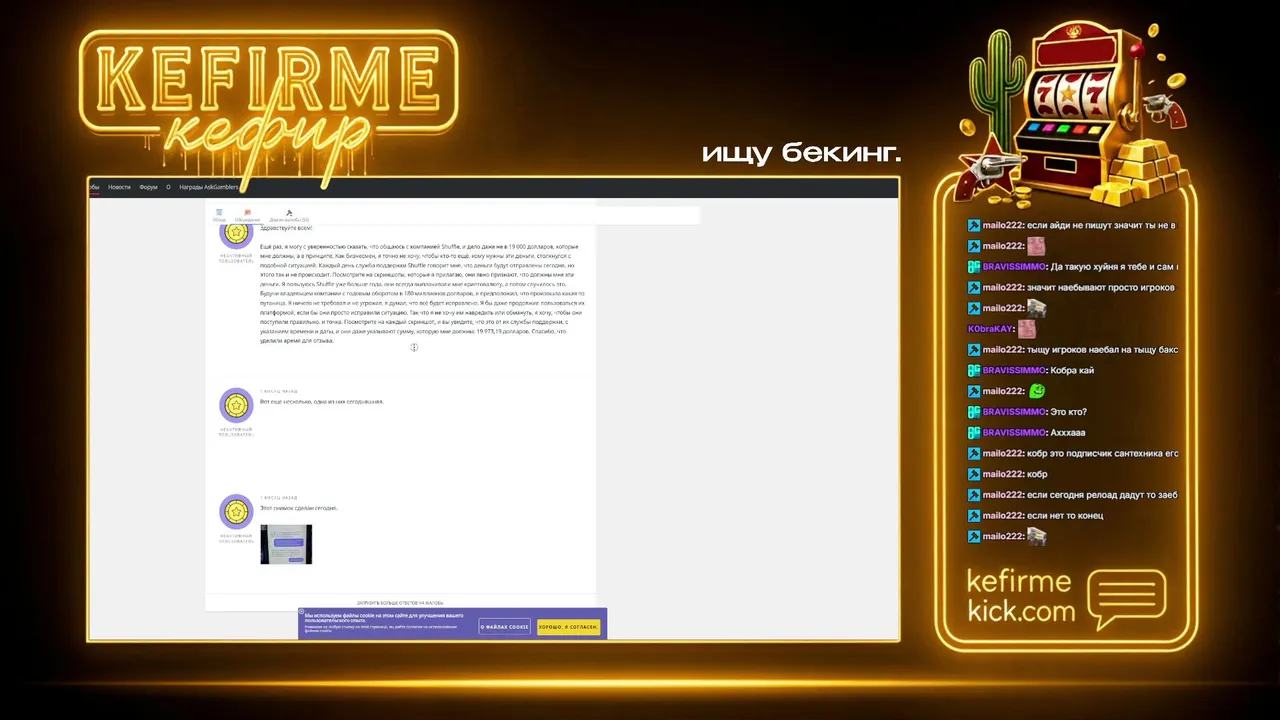This screenshot has height=720, width=1280.
Task: Click BRAVISSIMMO badge beside "Это кто?" message
Action: (974, 412)
